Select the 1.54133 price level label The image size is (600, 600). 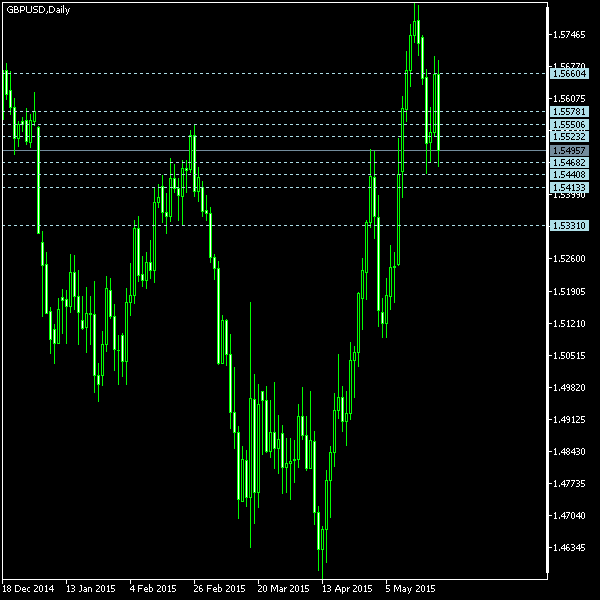pos(569,188)
